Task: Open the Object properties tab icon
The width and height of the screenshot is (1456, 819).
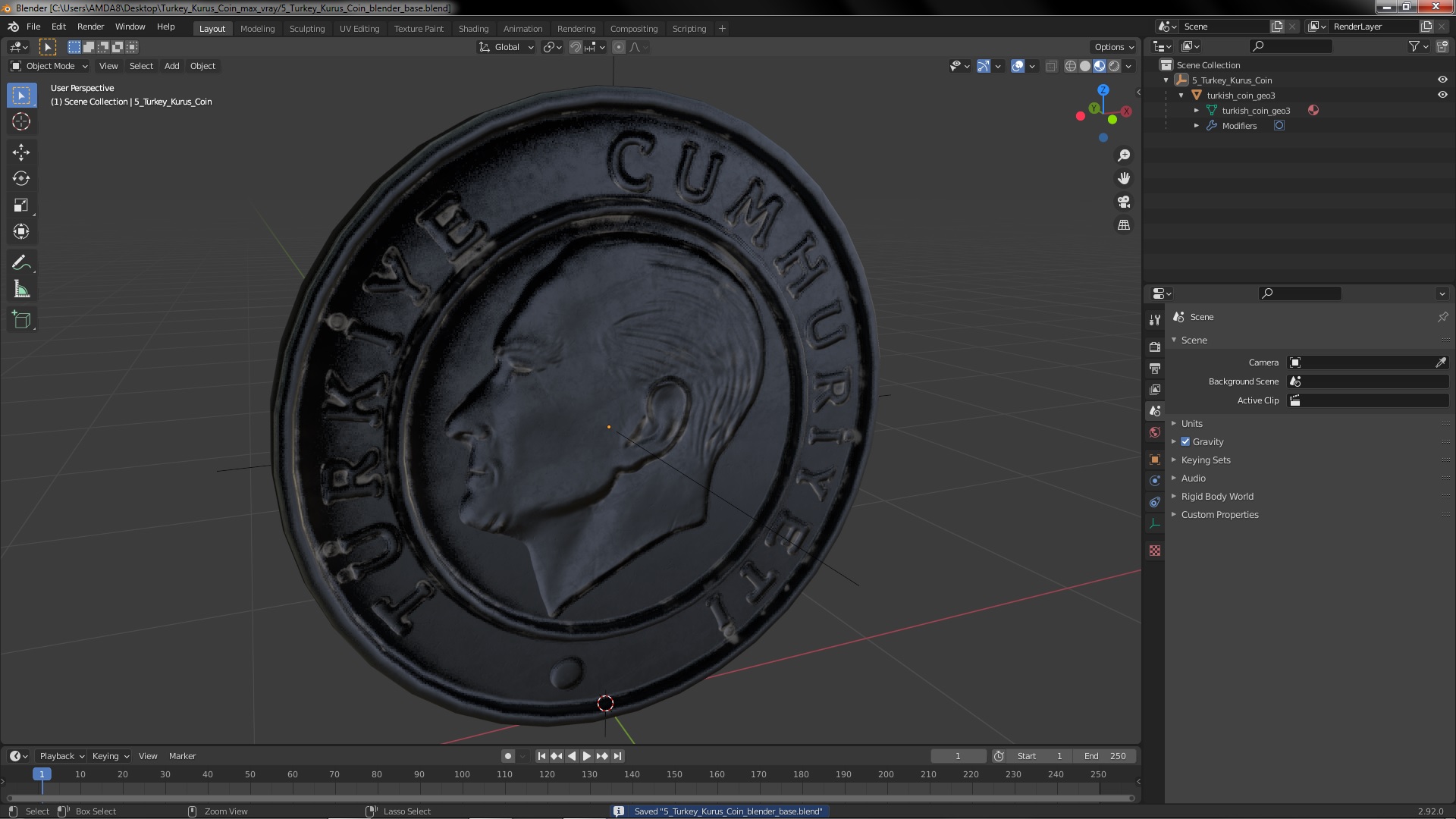Action: point(1155,460)
